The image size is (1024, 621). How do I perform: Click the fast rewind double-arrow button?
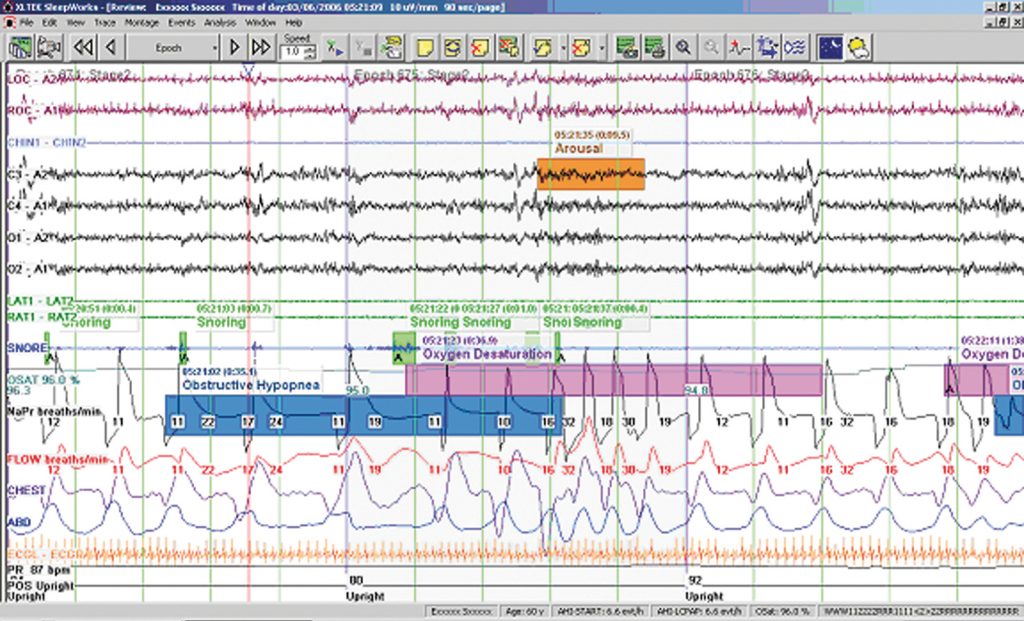pos(84,46)
